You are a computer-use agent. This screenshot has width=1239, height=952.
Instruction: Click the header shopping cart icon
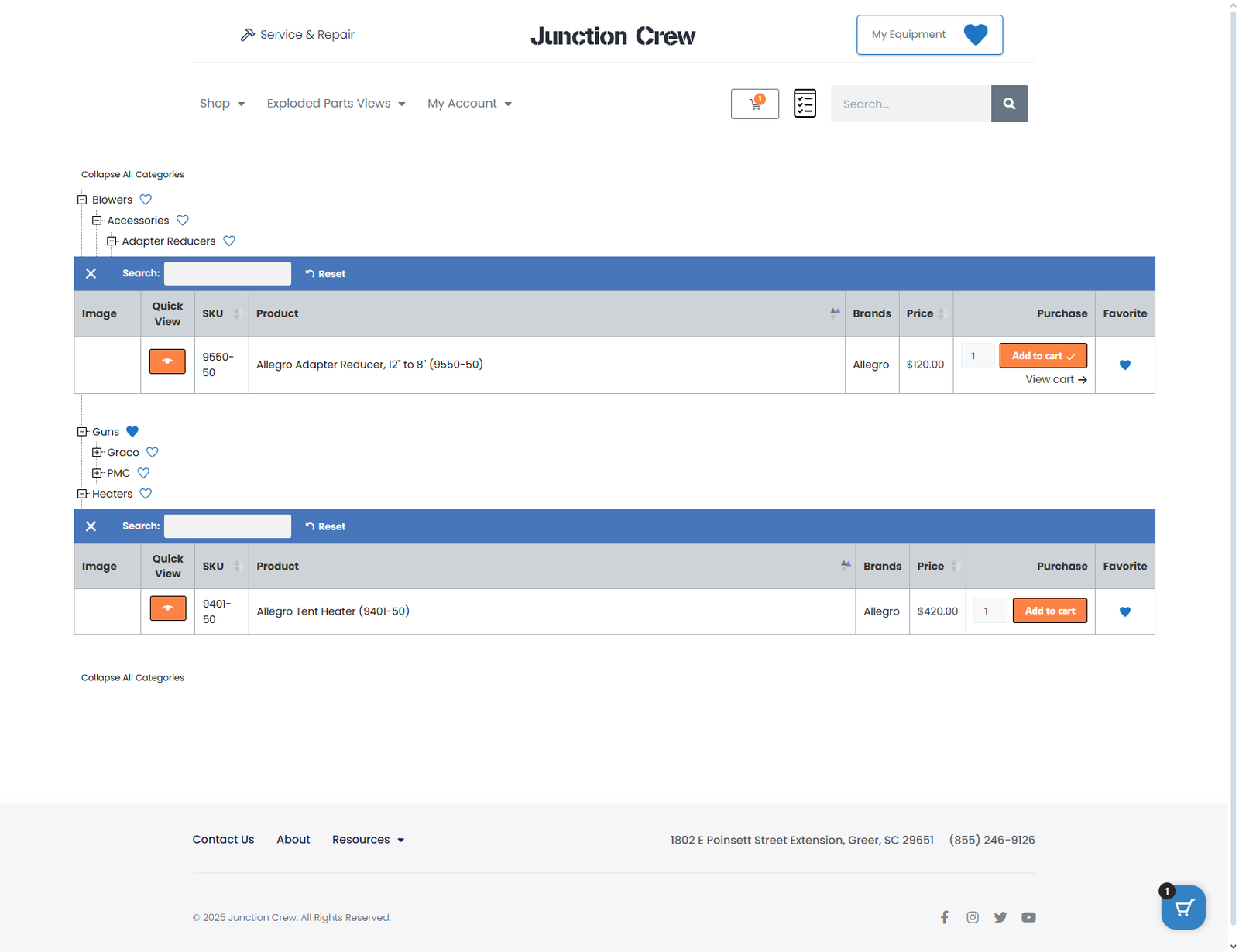pyautogui.click(x=754, y=104)
